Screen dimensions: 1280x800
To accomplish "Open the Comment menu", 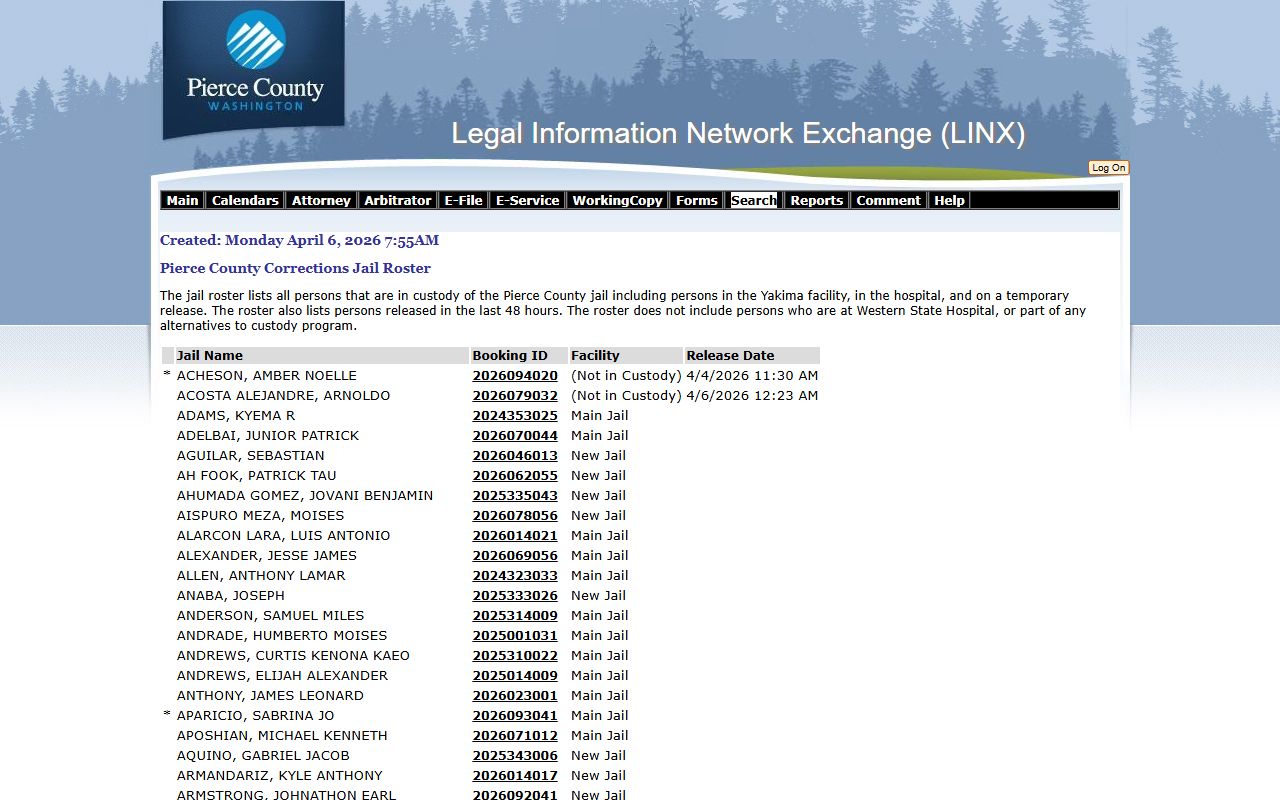I will pyautogui.click(x=888, y=200).
